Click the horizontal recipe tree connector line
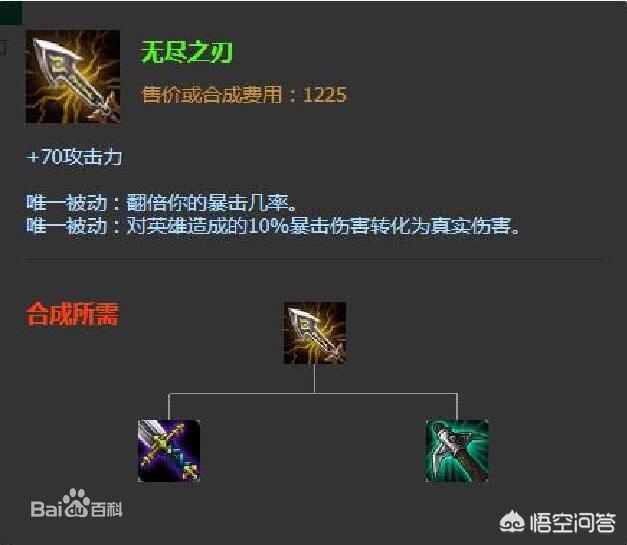The height and width of the screenshot is (545, 627). pyautogui.click(x=313, y=393)
